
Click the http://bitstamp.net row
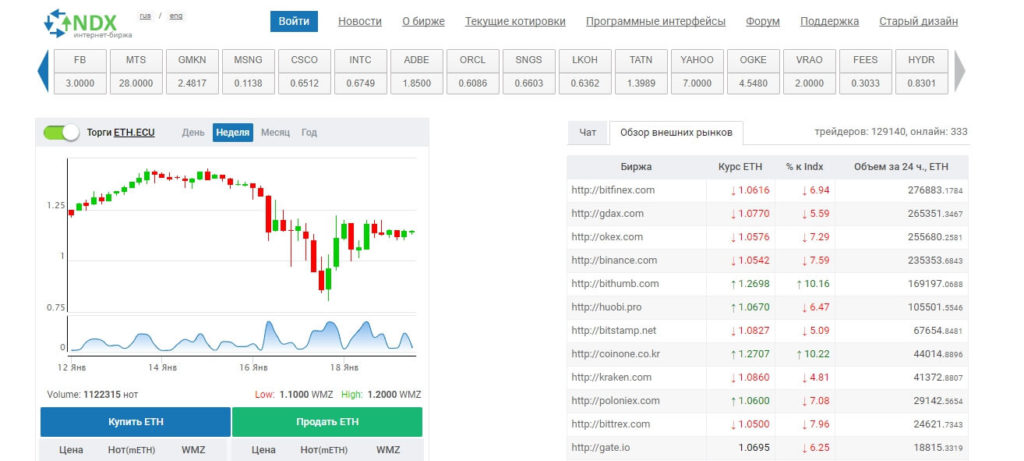click(768, 330)
